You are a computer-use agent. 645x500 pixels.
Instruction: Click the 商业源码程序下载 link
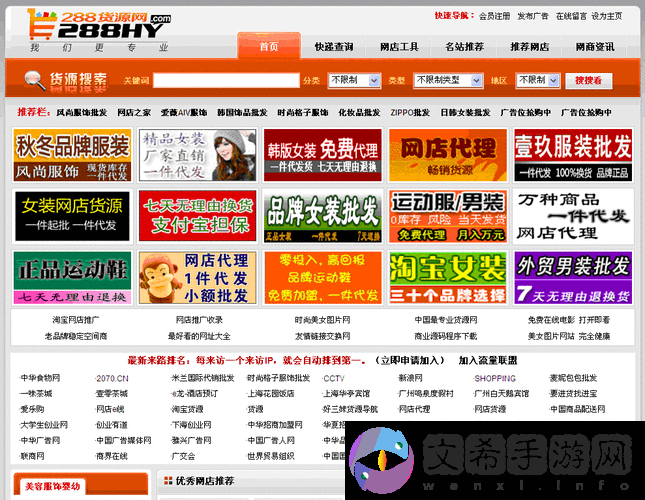[x=446, y=336]
